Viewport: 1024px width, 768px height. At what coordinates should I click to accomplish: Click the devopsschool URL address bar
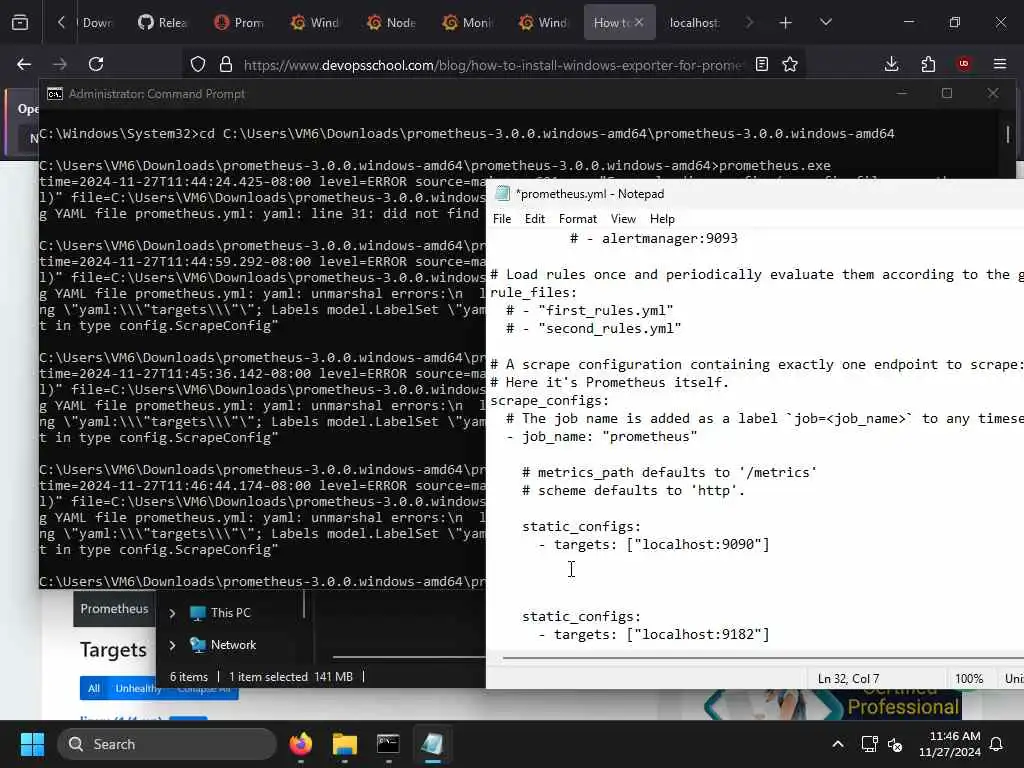(x=493, y=65)
